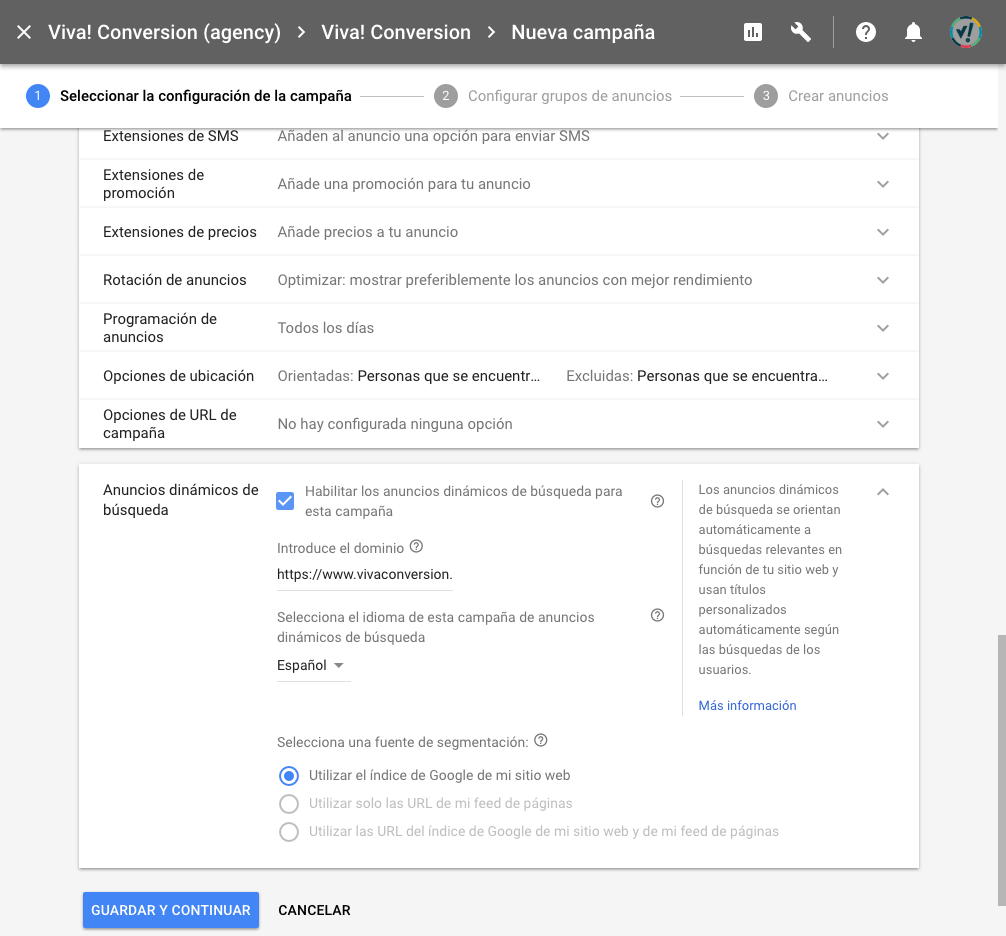This screenshot has width=1006, height=936.
Task: Open the Español language dropdown
Action: pos(313,666)
